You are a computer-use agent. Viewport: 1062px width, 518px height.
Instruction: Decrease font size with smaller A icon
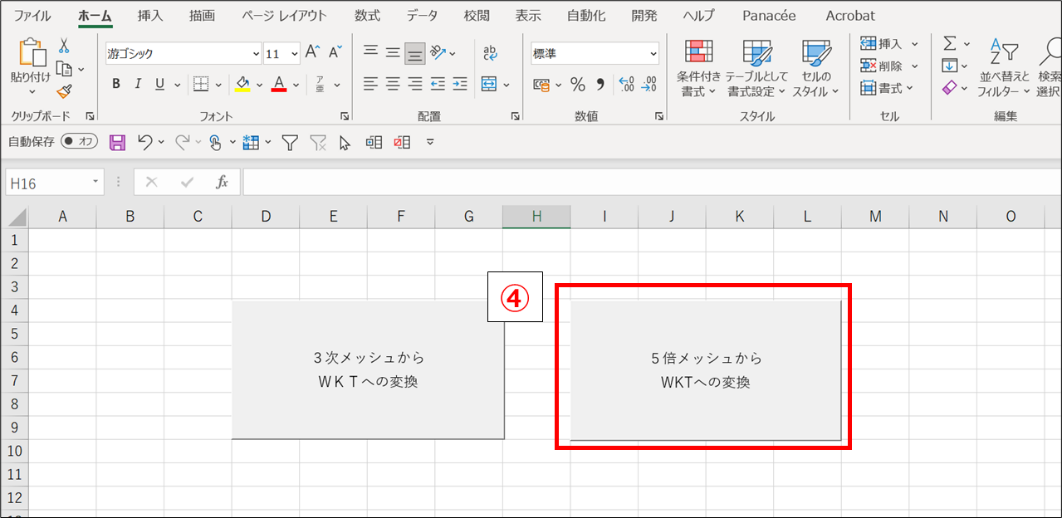point(335,52)
